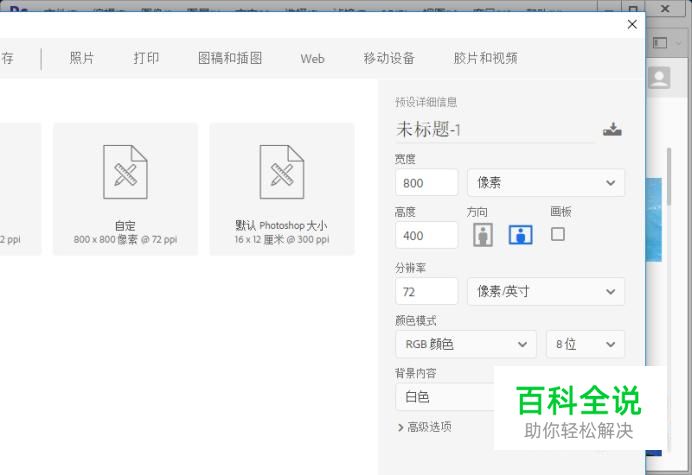The image size is (692, 475).
Task: Click the 未标题-1 document name field
Action: point(495,130)
